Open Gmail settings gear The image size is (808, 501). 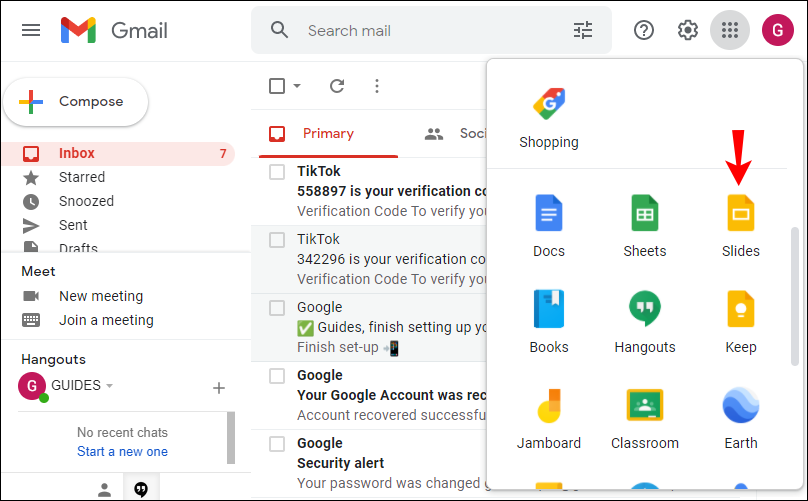pos(688,30)
